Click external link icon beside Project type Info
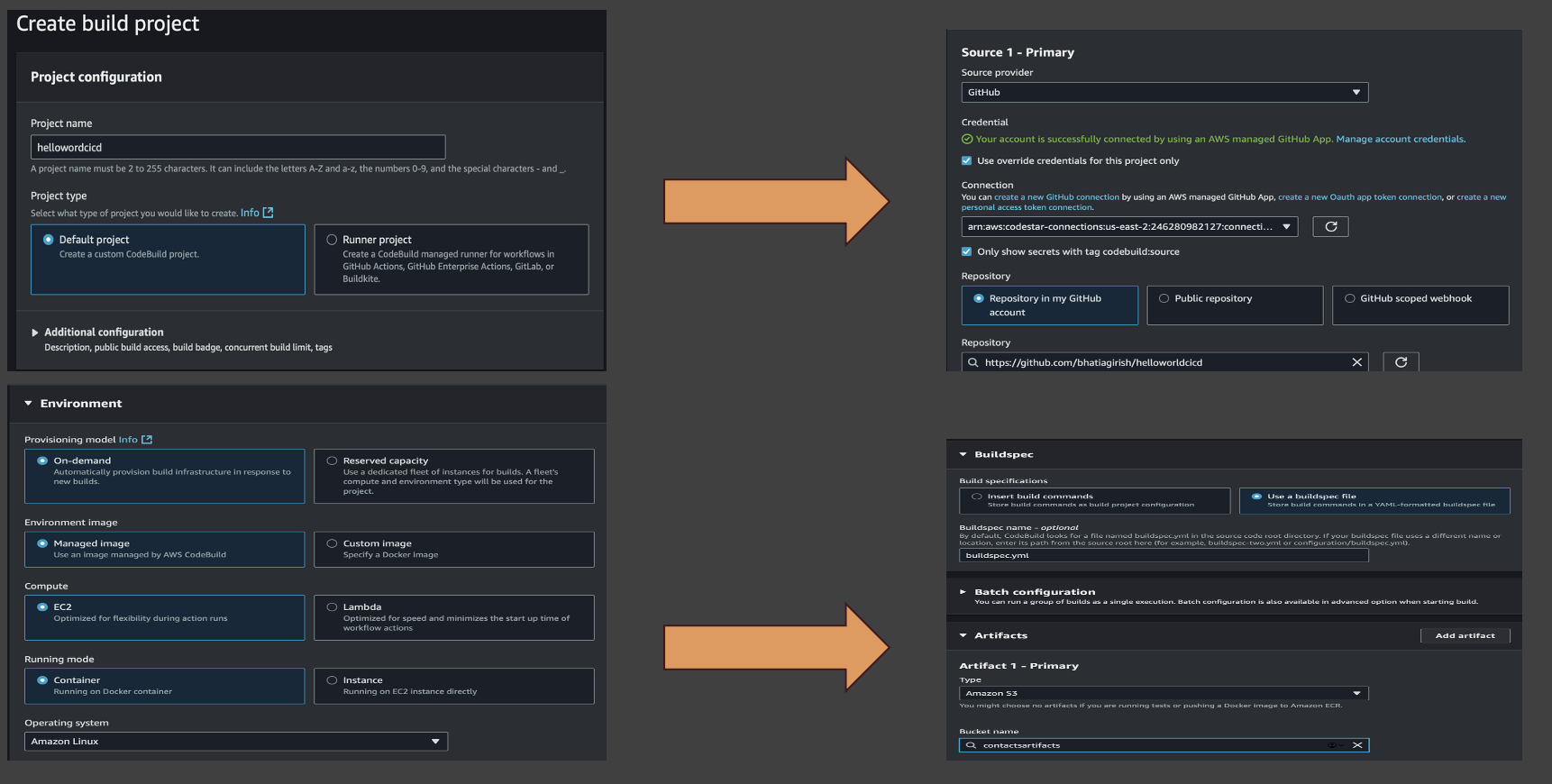This screenshot has width=1552, height=784. point(268,213)
